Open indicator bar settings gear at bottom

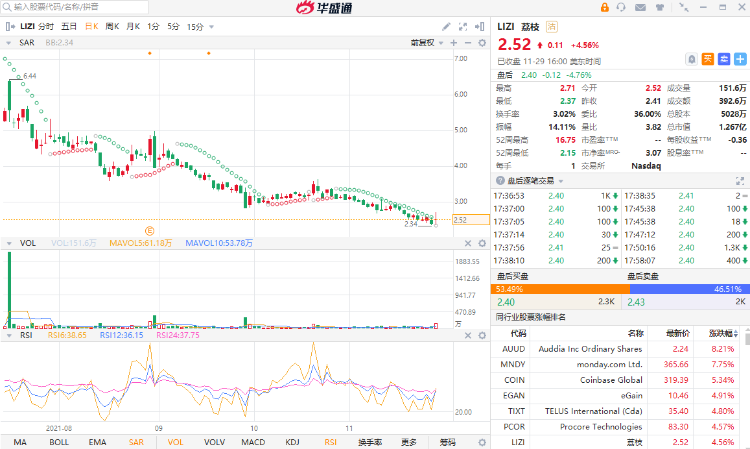[x=482, y=442]
